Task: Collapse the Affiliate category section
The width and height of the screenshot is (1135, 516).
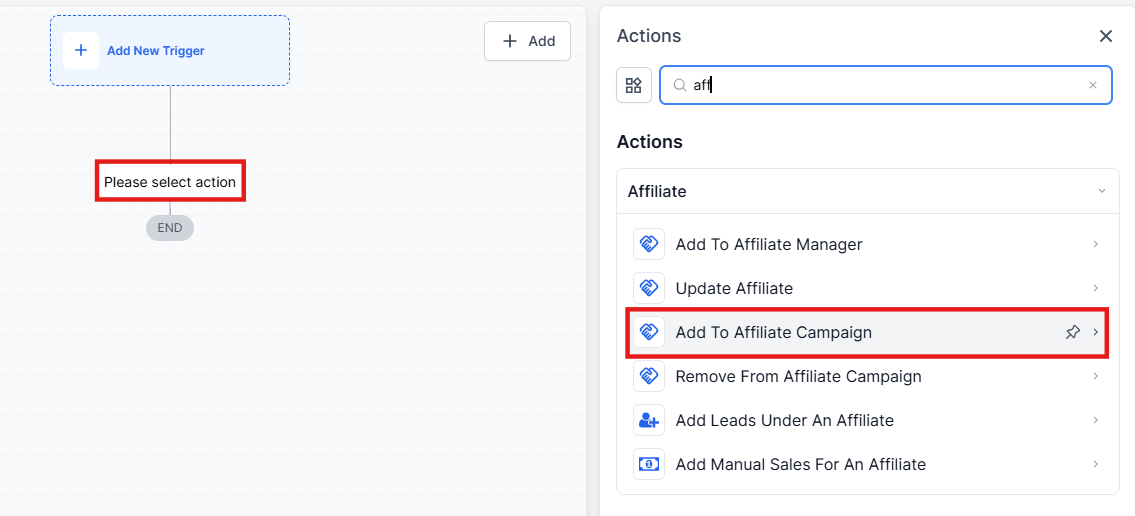Action: 1101,191
